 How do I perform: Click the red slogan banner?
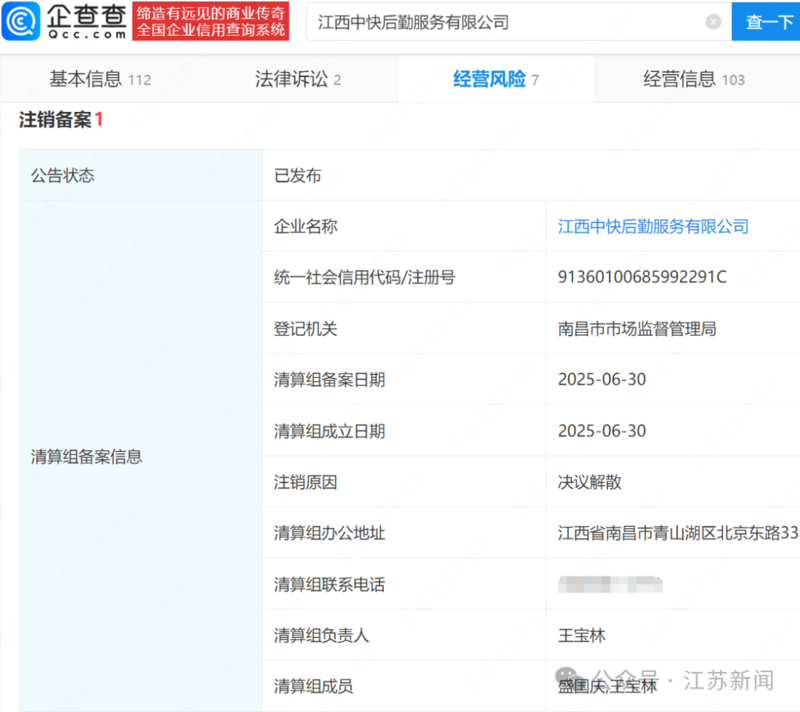click(211, 21)
